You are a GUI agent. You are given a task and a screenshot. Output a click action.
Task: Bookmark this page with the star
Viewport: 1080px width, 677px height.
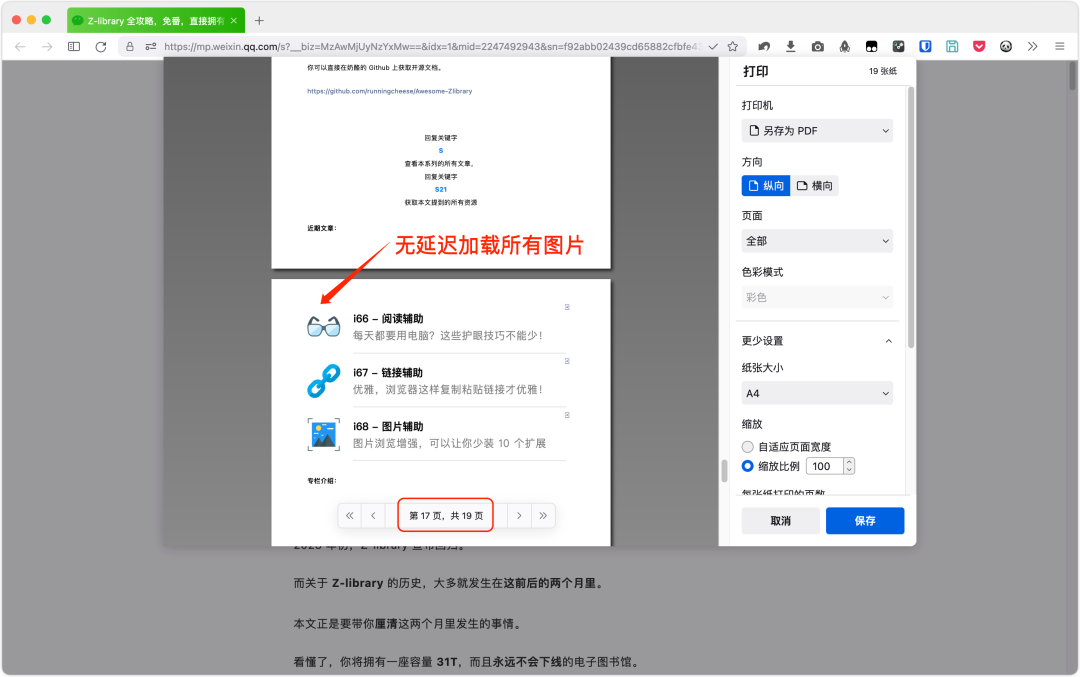coord(733,47)
